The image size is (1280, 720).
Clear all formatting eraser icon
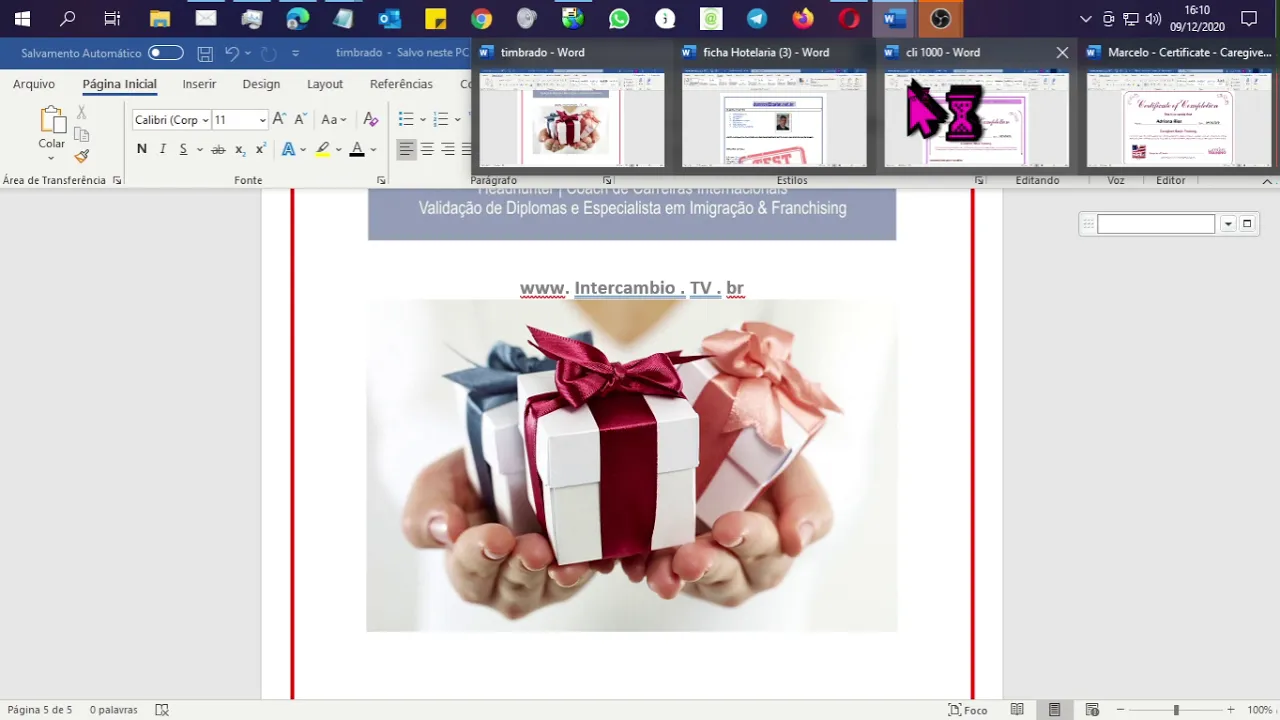point(371,120)
